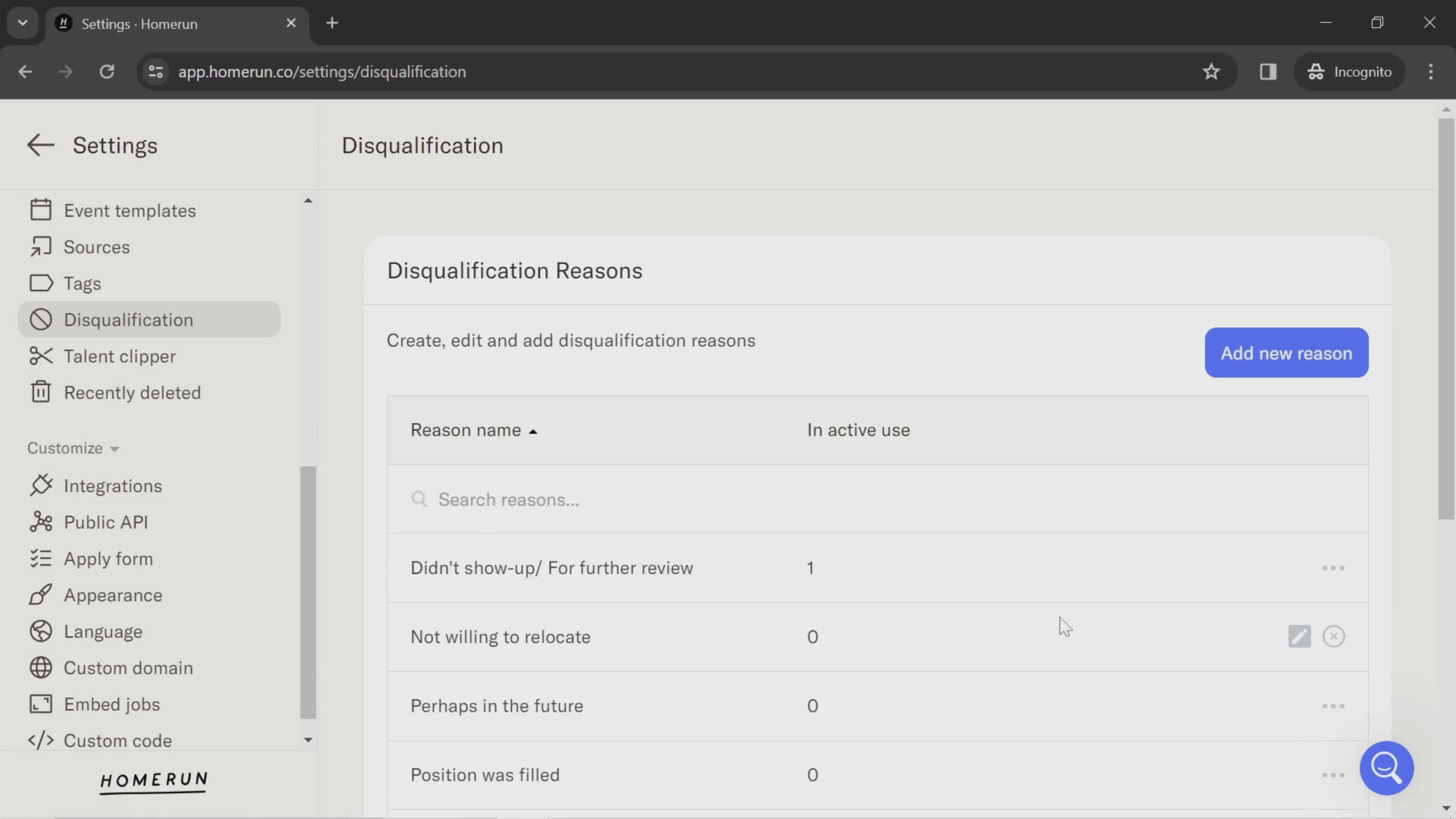Viewport: 1456px width, 819px height.
Task: Reload the page
Action: [x=107, y=72]
